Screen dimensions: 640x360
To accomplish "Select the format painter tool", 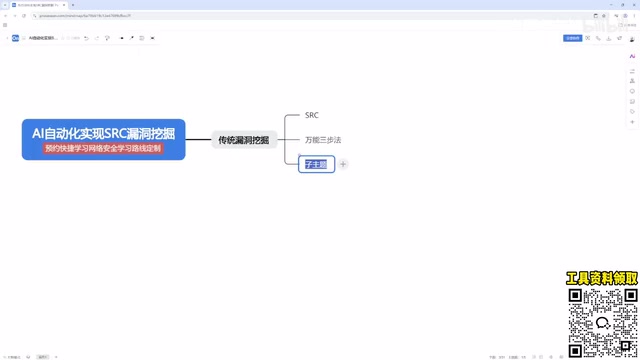I will 107,38.
